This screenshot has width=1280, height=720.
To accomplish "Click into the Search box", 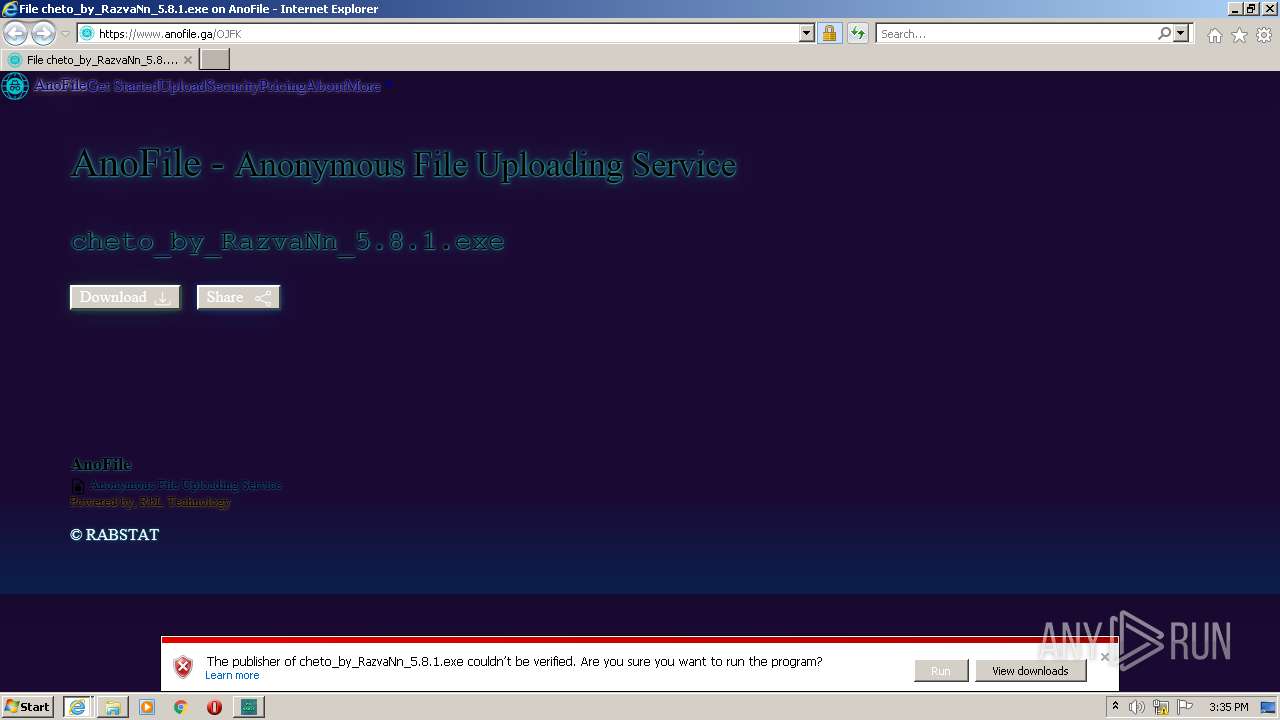I will pyautogui.click(x=1016, y=34).
